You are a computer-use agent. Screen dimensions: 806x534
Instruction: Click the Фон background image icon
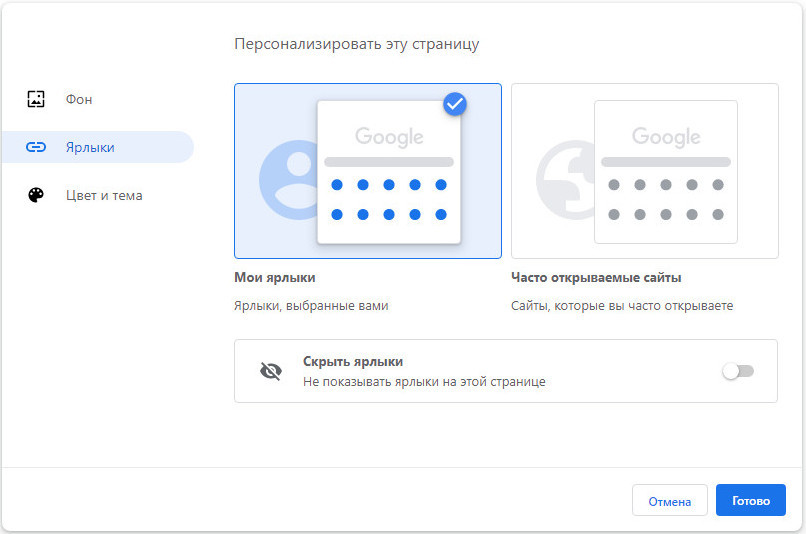coord(35,99)
